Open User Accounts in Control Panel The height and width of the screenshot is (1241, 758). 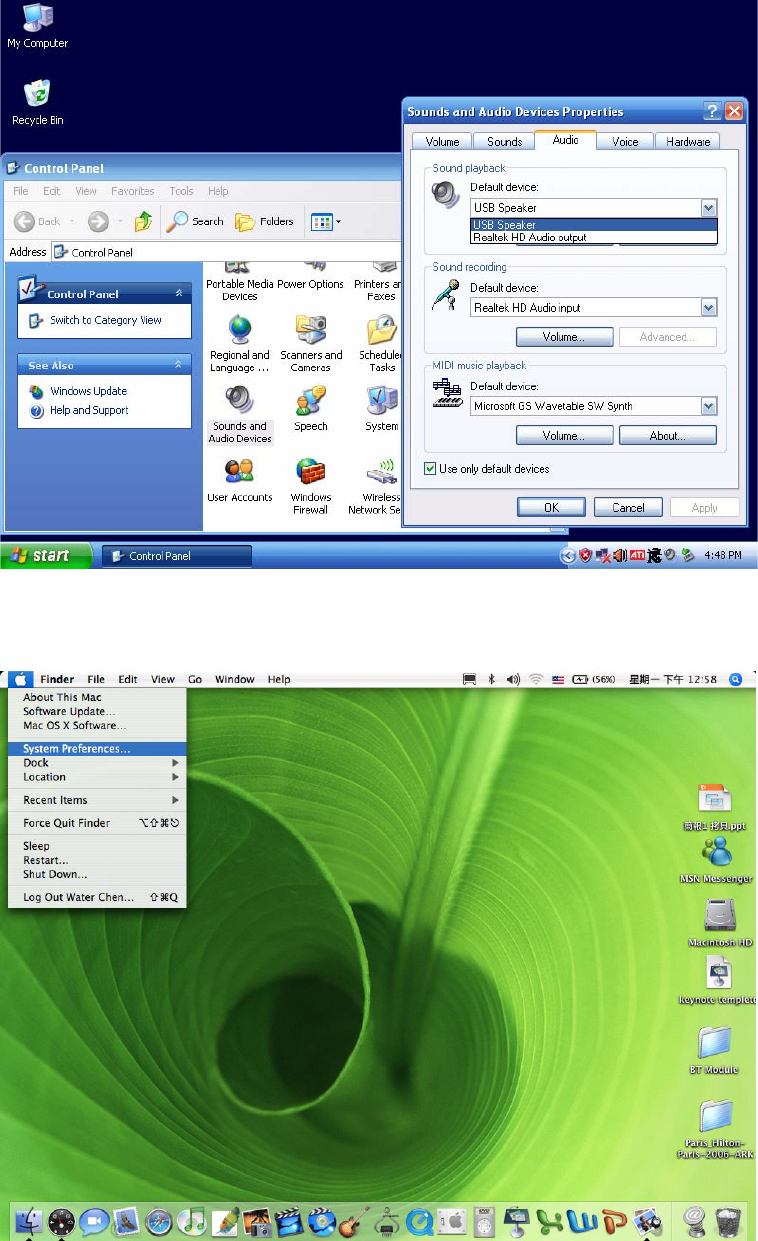point(239,480)
